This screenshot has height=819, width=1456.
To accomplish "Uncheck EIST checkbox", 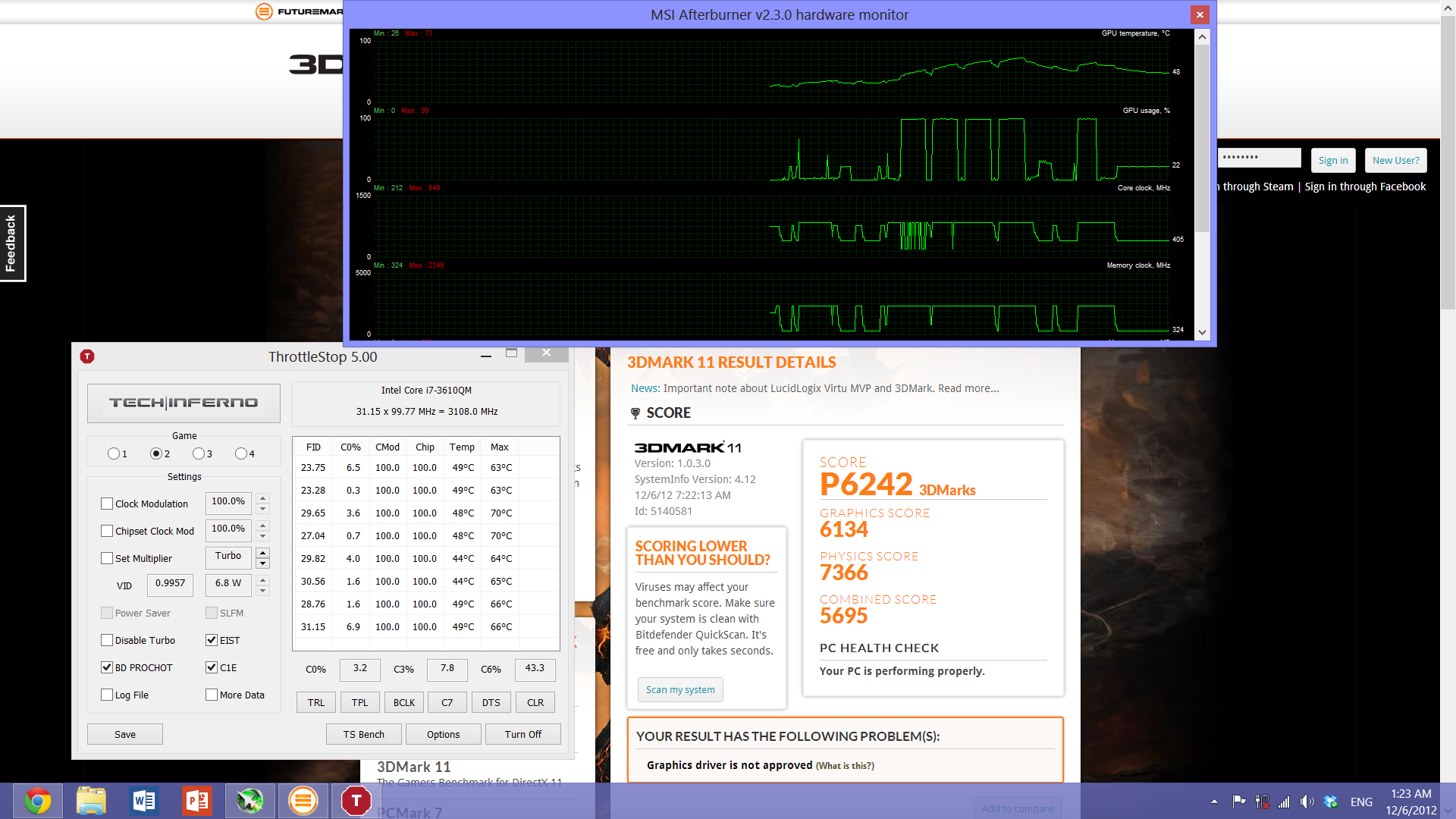I will pos(212,640).
